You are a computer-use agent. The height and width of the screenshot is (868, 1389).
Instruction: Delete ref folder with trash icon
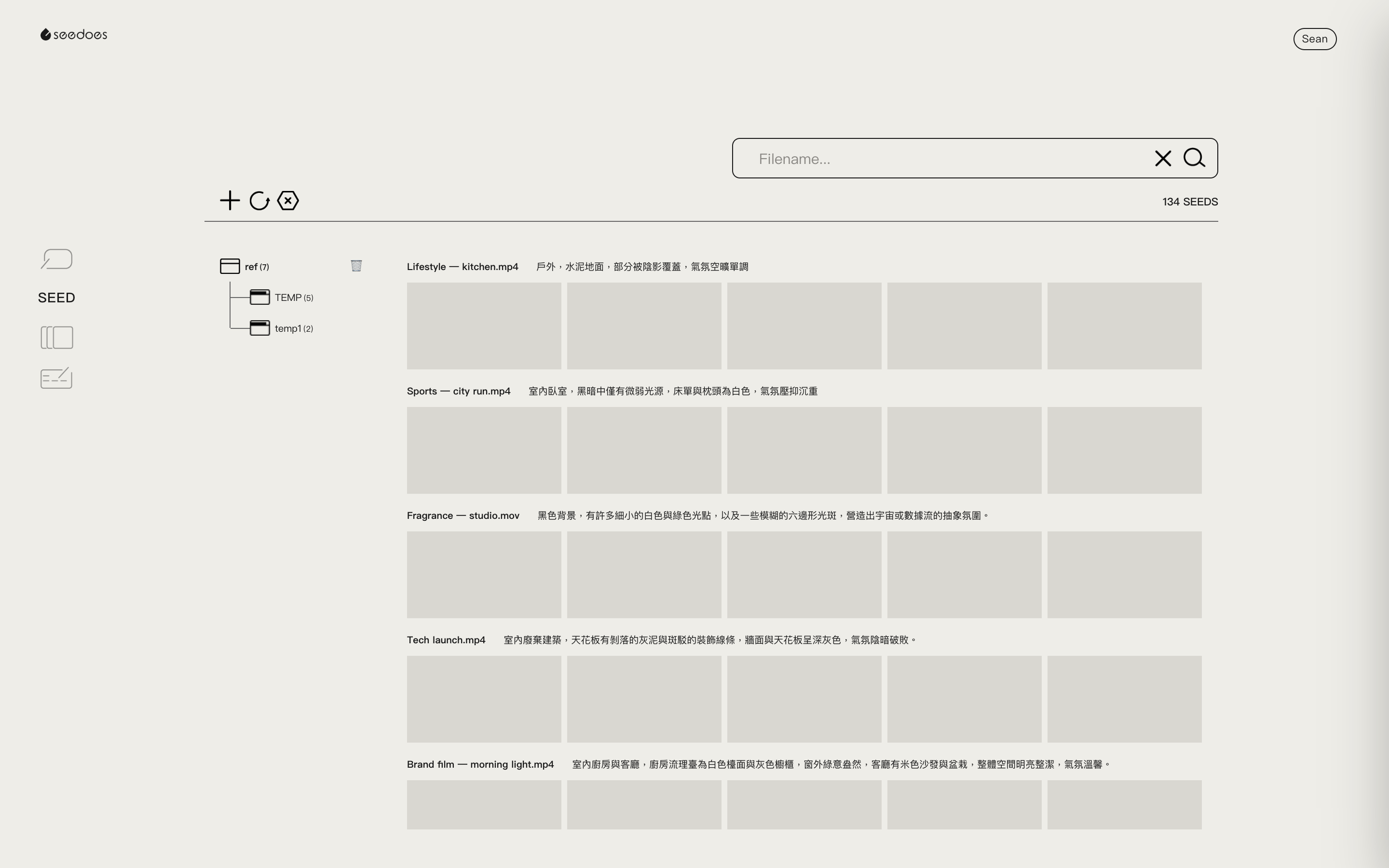tap(356, 265)
